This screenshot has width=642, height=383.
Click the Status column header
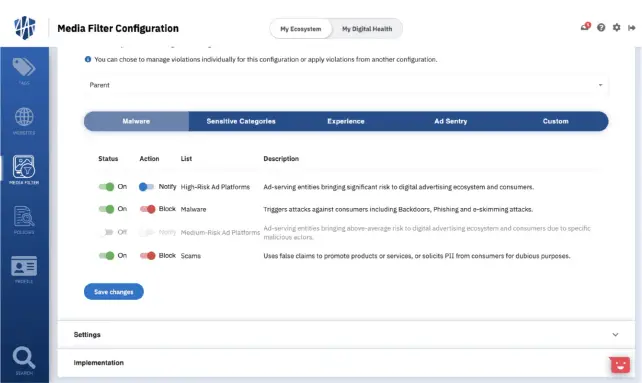(108, 159)
